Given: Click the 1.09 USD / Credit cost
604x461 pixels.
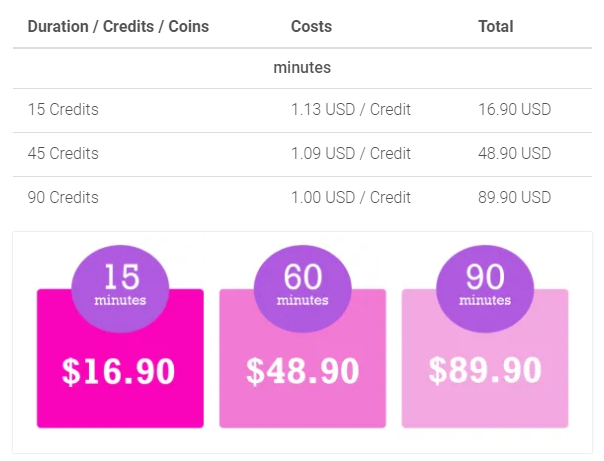Looking at the screenshot, I should point(351,153).
